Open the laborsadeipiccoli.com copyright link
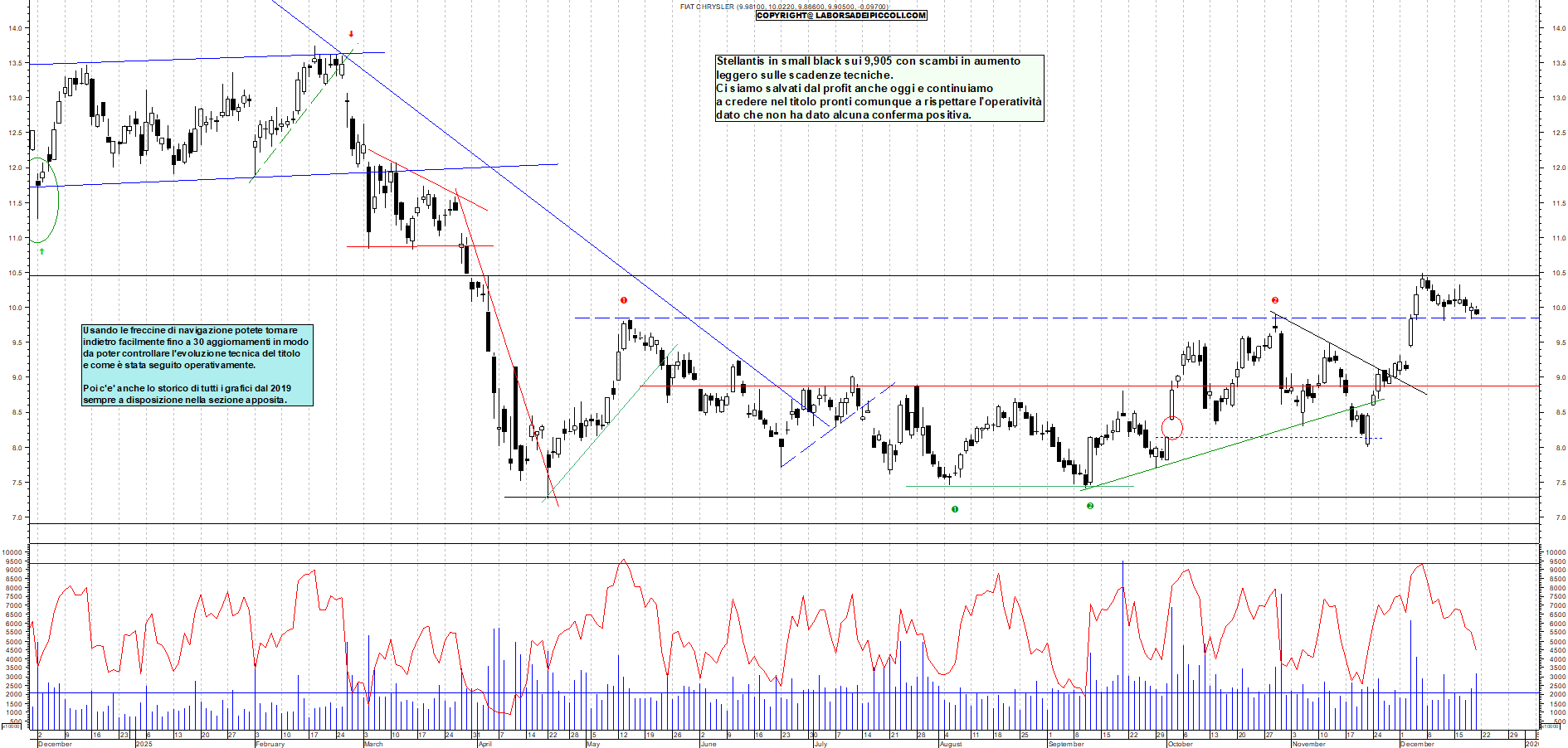 [x=841, y=15]
